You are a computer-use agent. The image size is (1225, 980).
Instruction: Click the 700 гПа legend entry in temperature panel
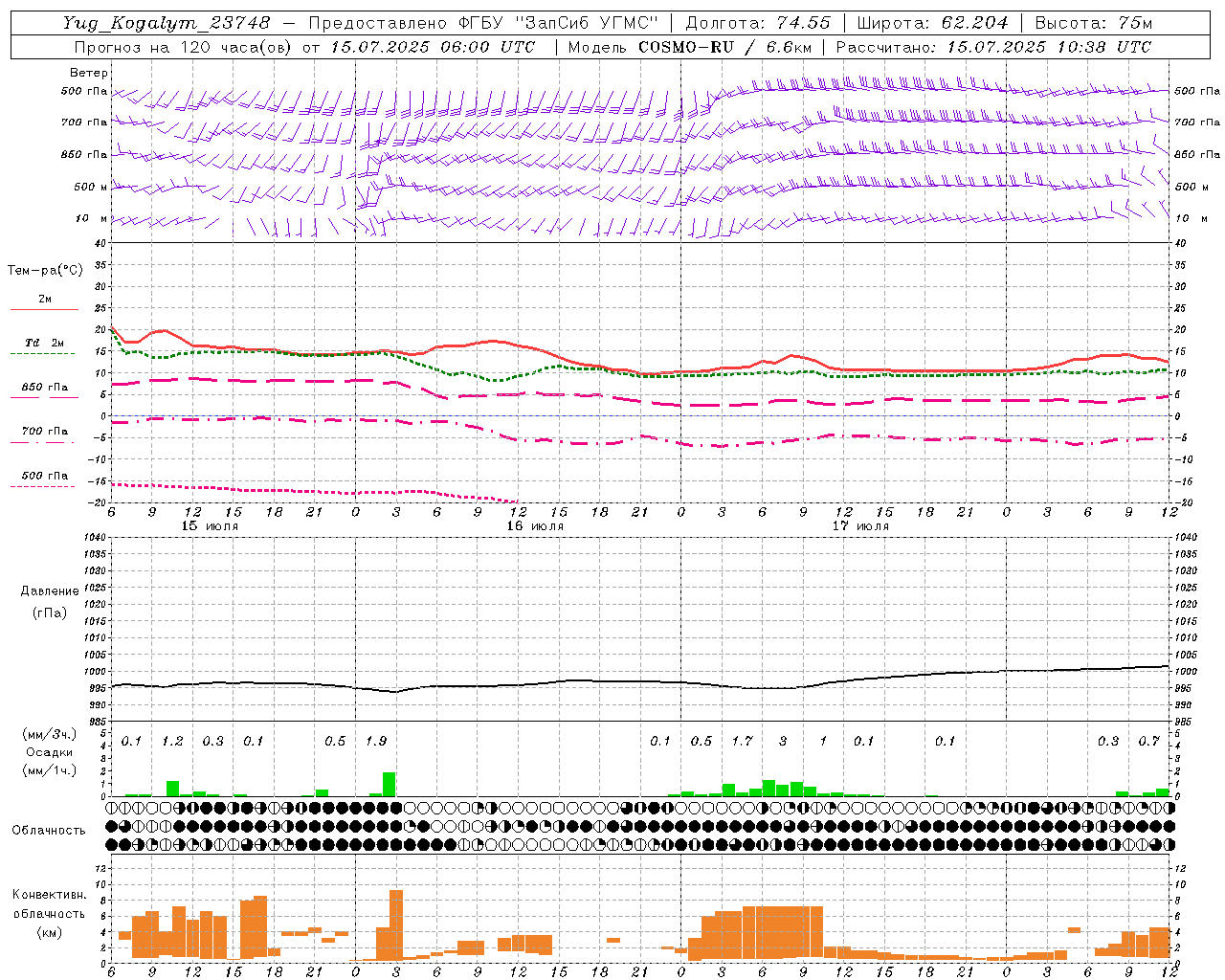click(x=45, y=432)
